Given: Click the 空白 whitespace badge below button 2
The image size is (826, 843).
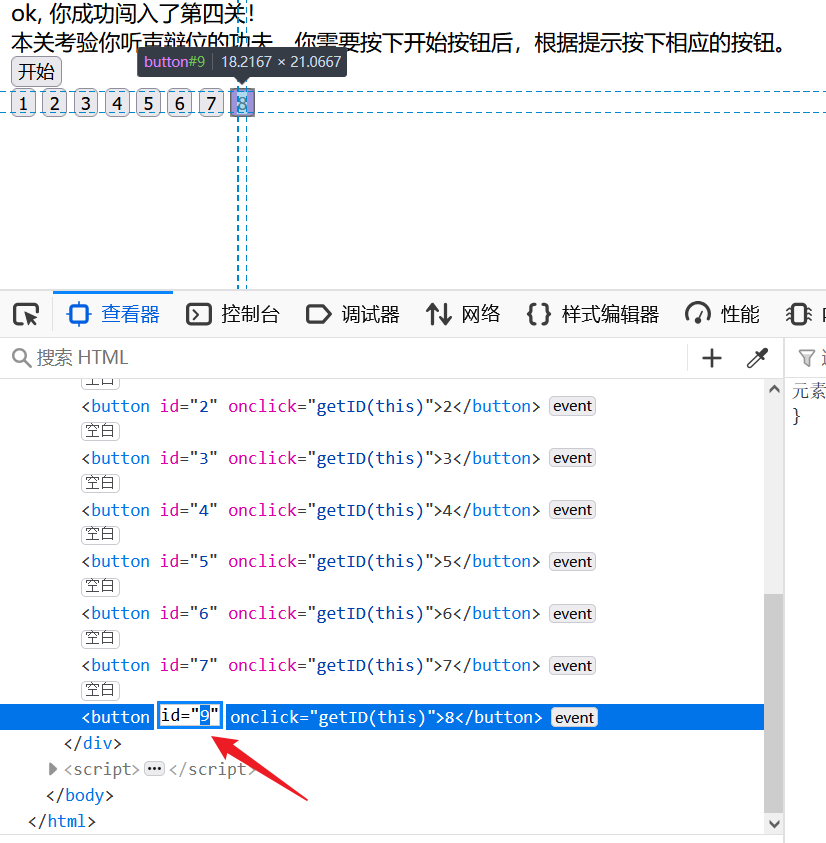Looking at the screenshot, I should 100,431.
